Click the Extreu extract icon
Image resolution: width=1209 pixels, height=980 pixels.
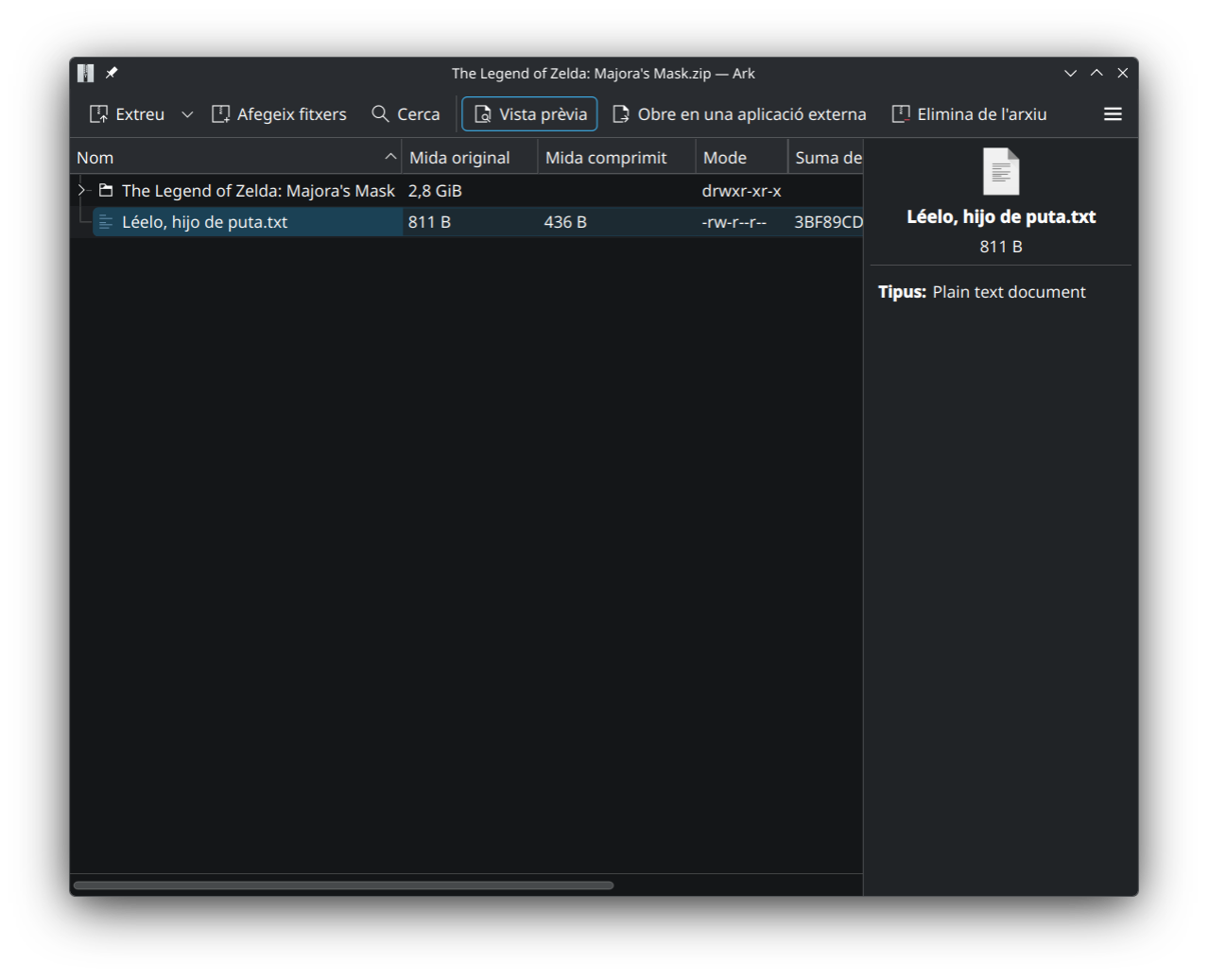tap(98, 114)
